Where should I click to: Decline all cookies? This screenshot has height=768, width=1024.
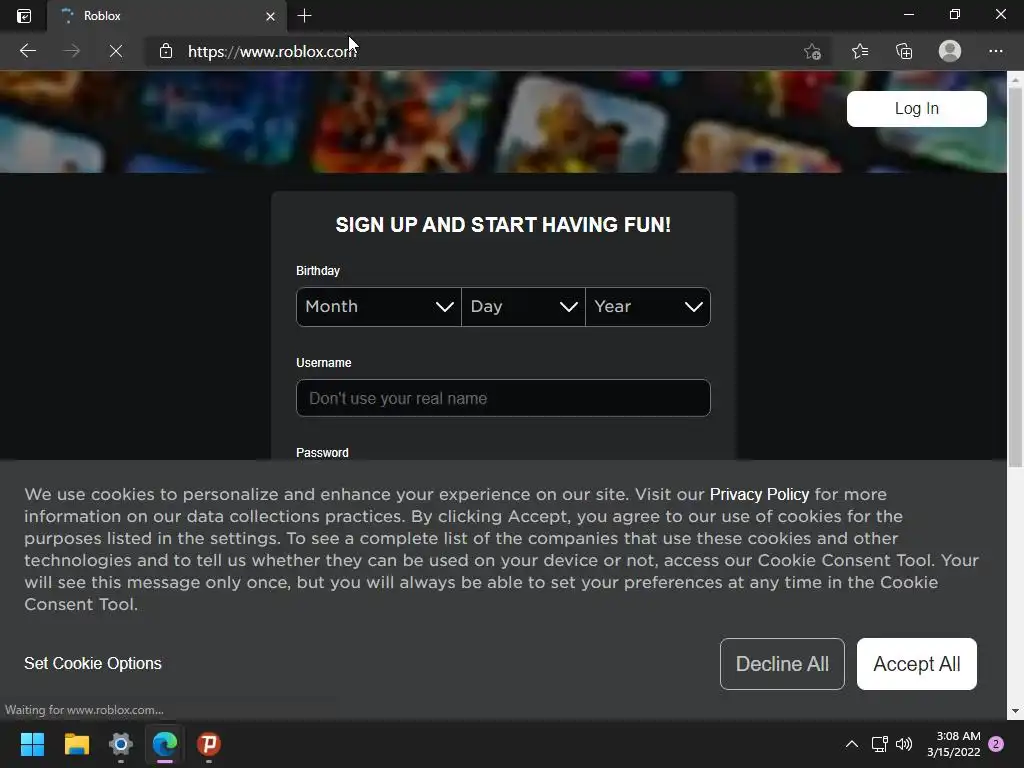point(782,664)
